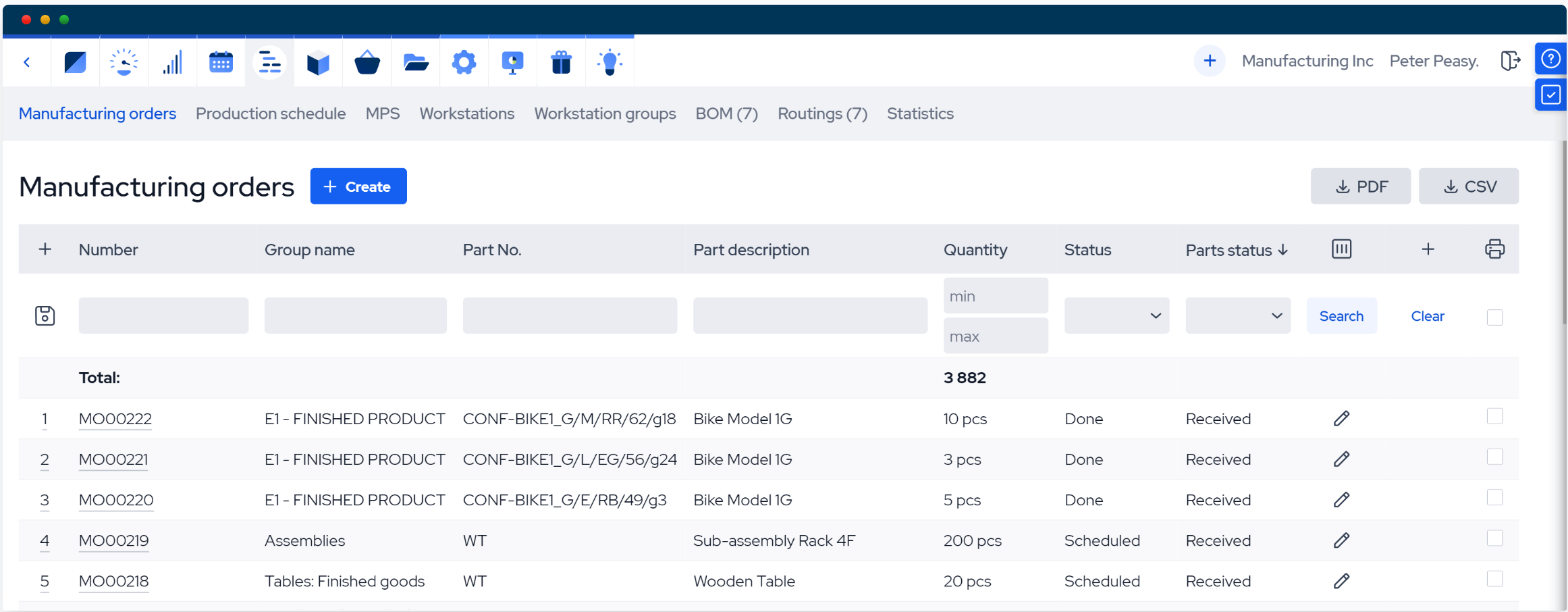The image size is (1568, 612).
Task: Click the printer icon in table header
Action: [x=1494, y=249]
